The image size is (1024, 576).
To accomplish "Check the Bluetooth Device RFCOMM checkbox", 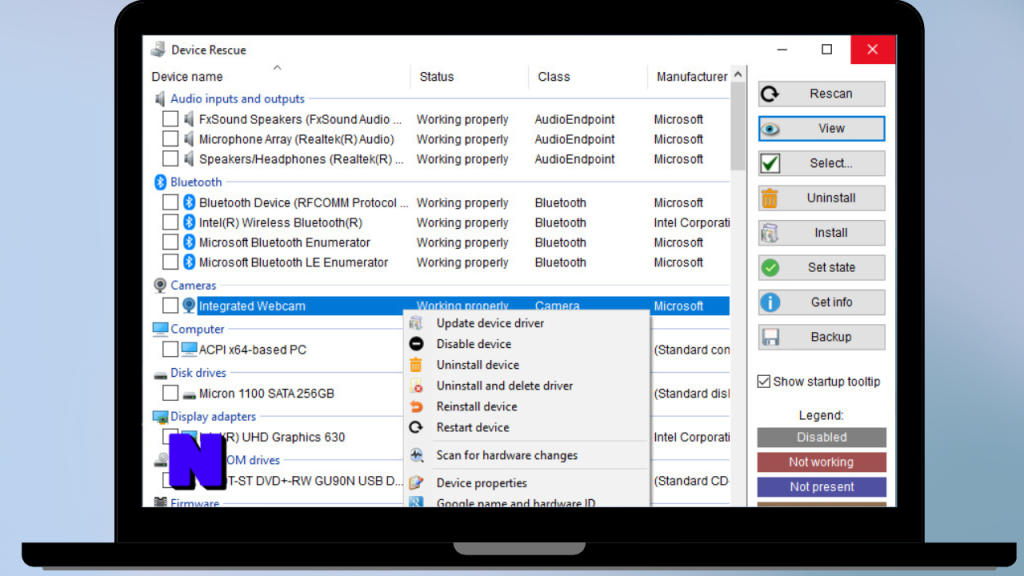I will (x=170, y=202).
